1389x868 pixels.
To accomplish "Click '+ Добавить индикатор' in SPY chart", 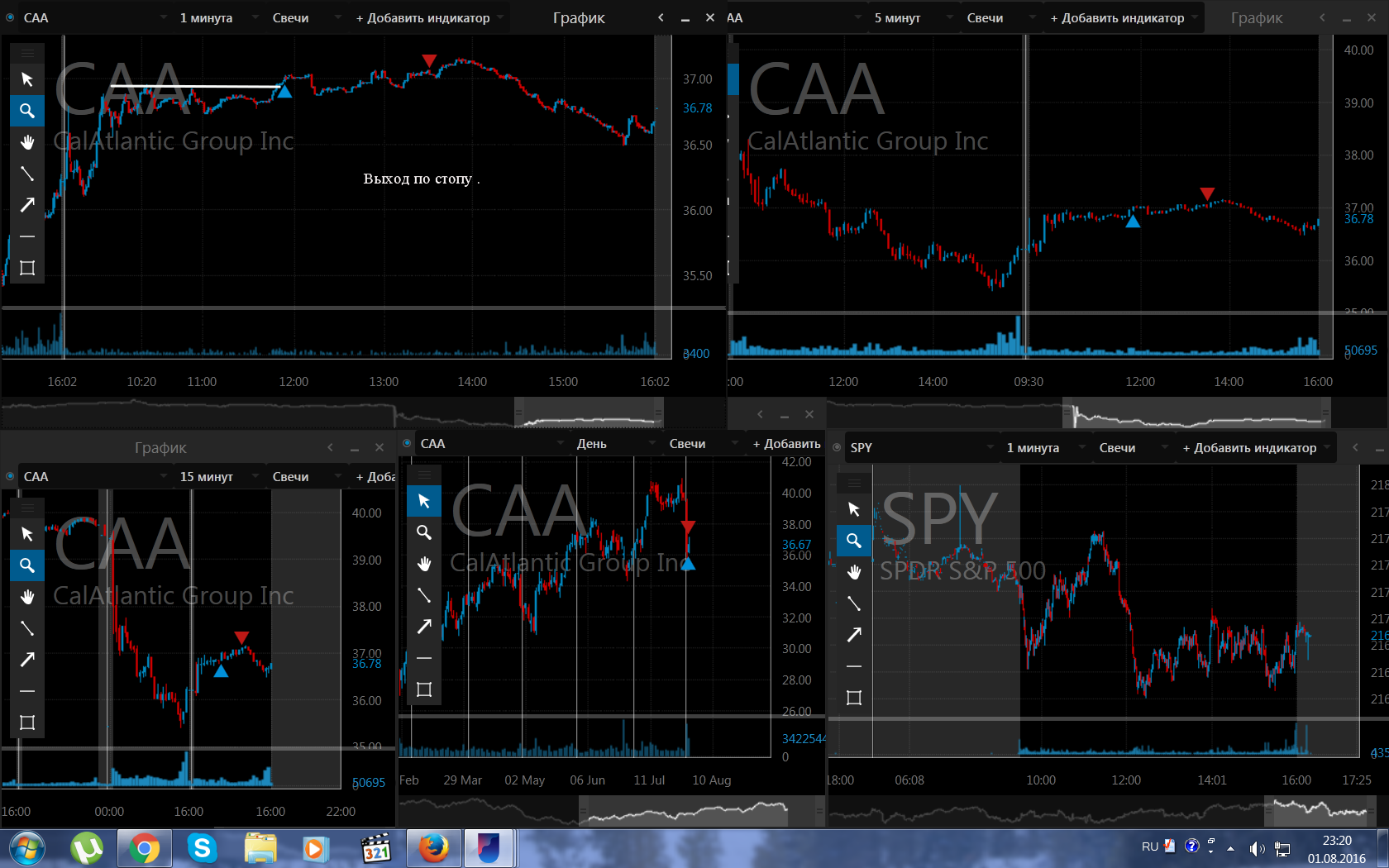I will [x=1256, y=447].
